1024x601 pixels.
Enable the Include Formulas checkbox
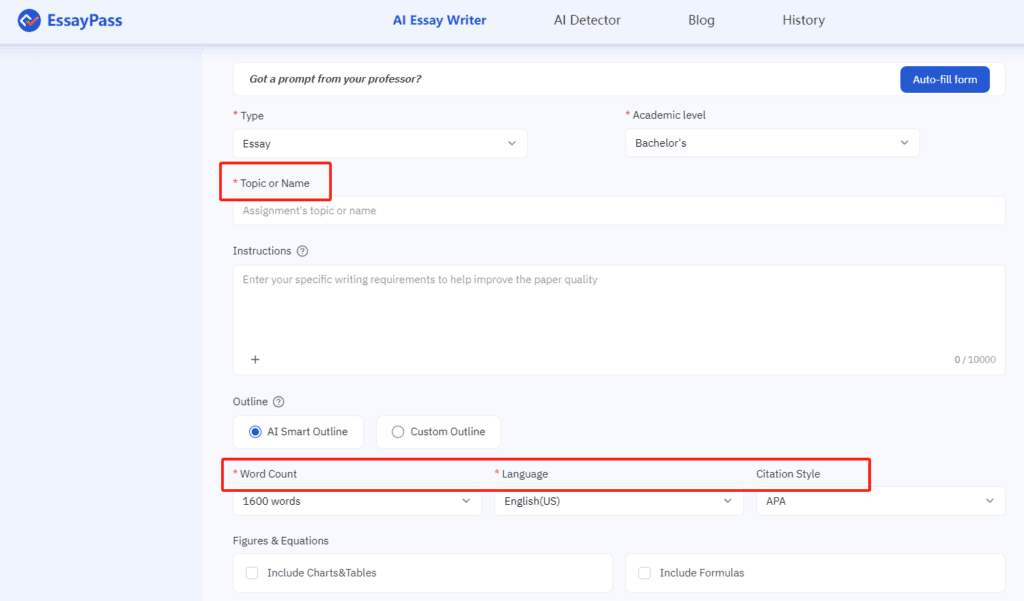(x=645, y=572)
